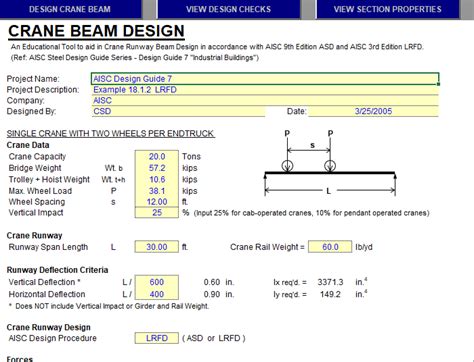Click the AISC Design Procedure label
Image resolution: width=474 pixels, height=362 pixels.
click(x=53, y=338)
